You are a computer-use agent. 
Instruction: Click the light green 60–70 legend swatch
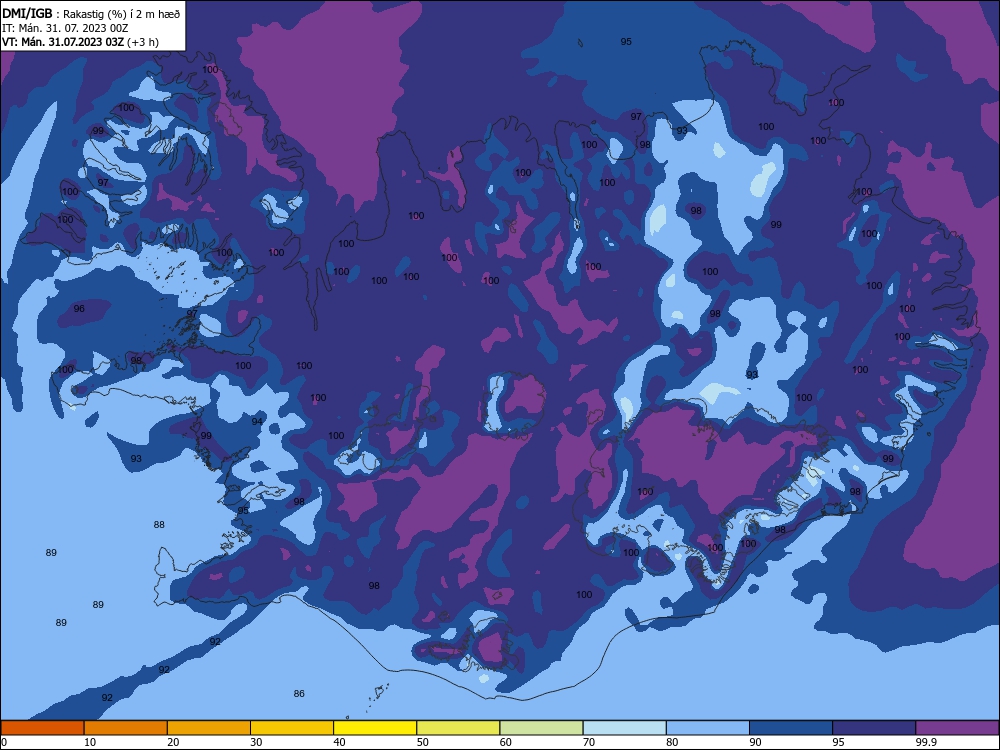(541, 728)
